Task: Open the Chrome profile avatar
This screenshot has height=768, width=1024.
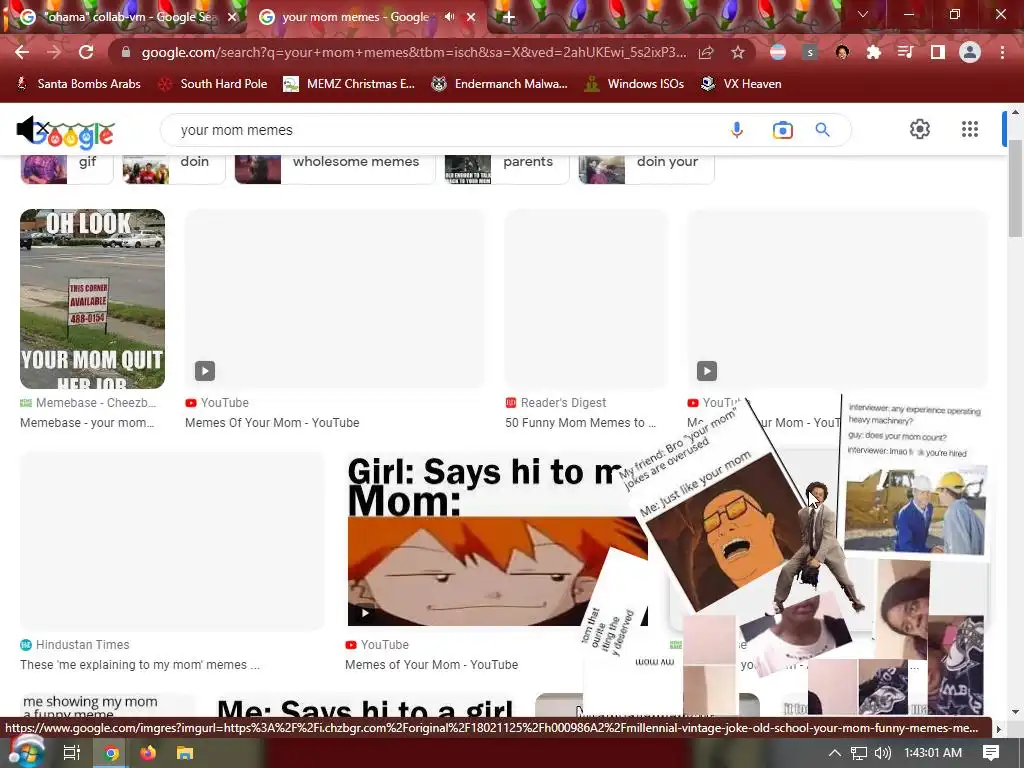Action: click(970, 52)
